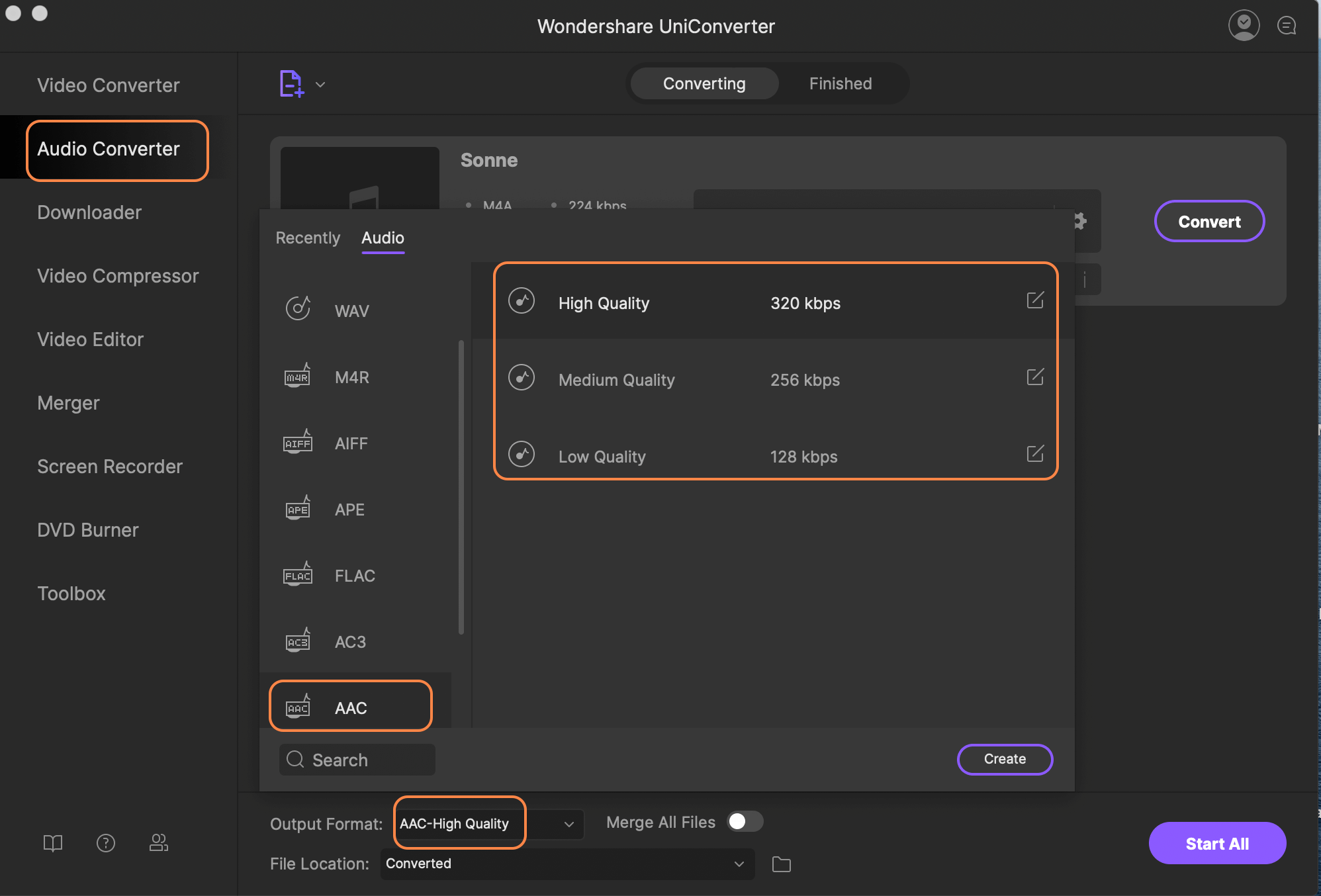The height and width of the screenshot is (896, 1321).
Task: Switch to the Audio tab
Action: point(383,237)
